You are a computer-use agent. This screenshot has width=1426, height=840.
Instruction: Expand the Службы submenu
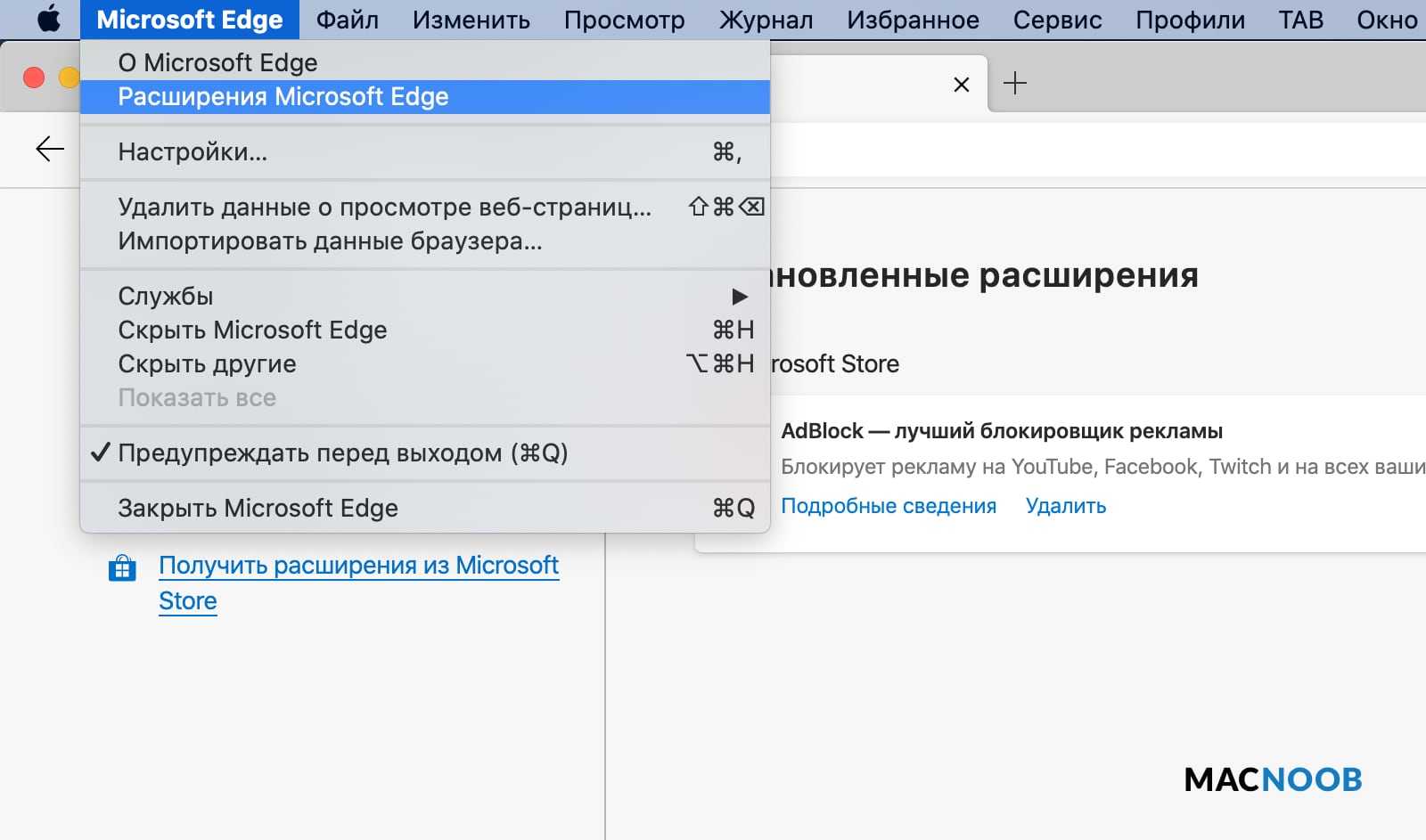pos(425,296)
